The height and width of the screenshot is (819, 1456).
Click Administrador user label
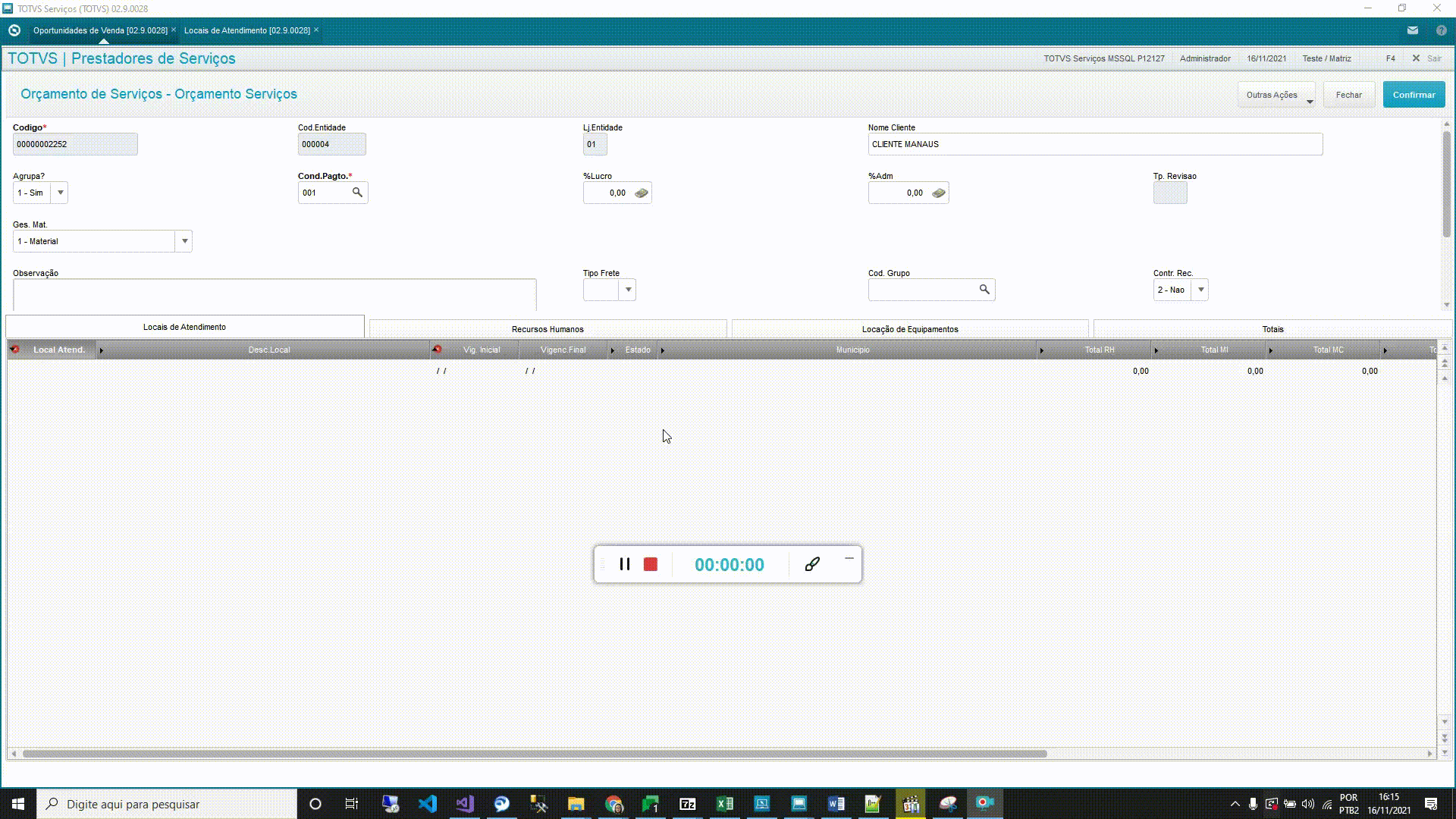point(1205,58)
